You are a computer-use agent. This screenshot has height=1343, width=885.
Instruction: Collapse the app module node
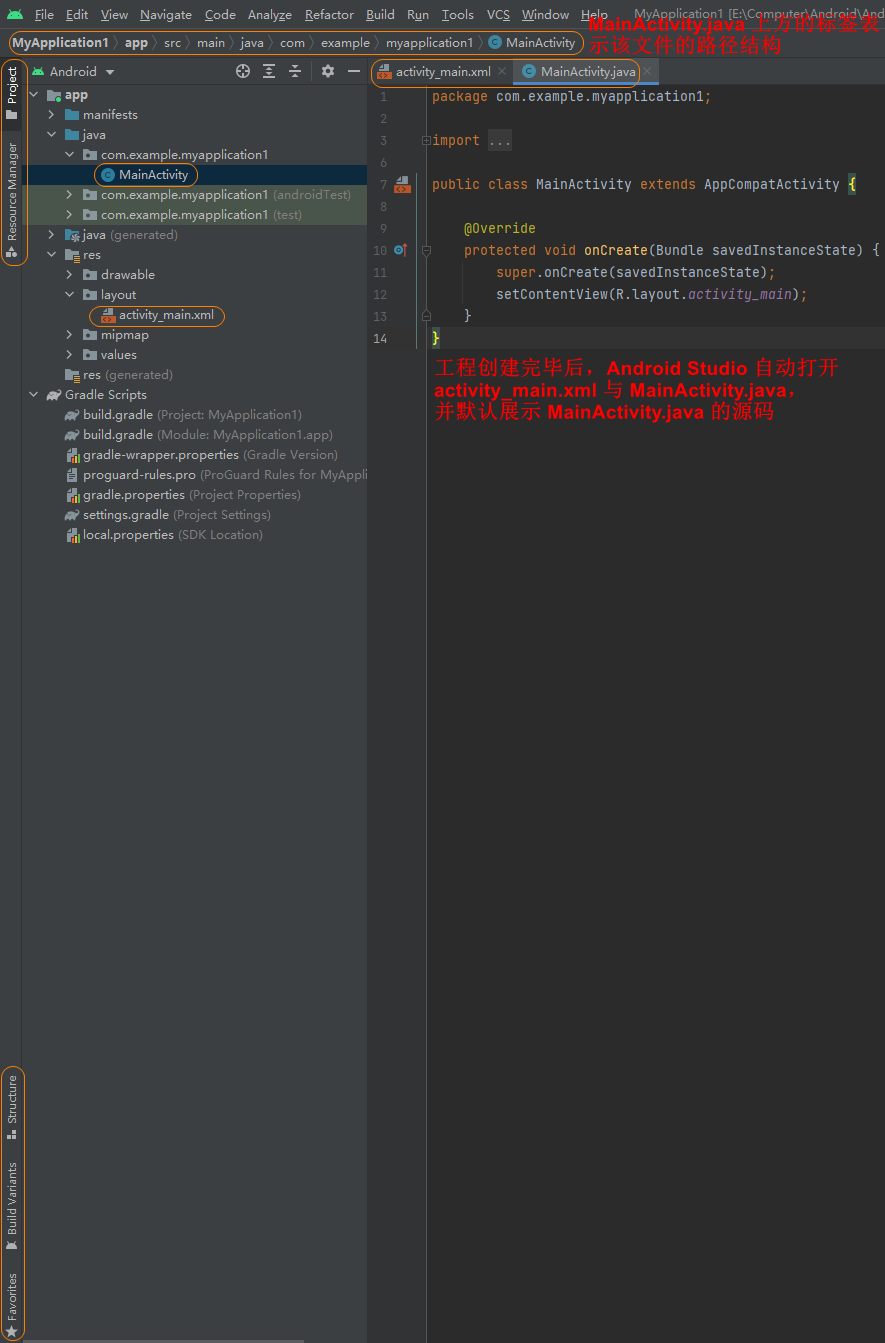(x=34, y=95)
